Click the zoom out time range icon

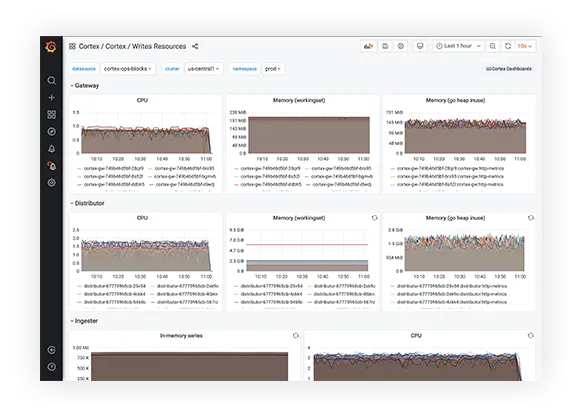coord(492,46)
